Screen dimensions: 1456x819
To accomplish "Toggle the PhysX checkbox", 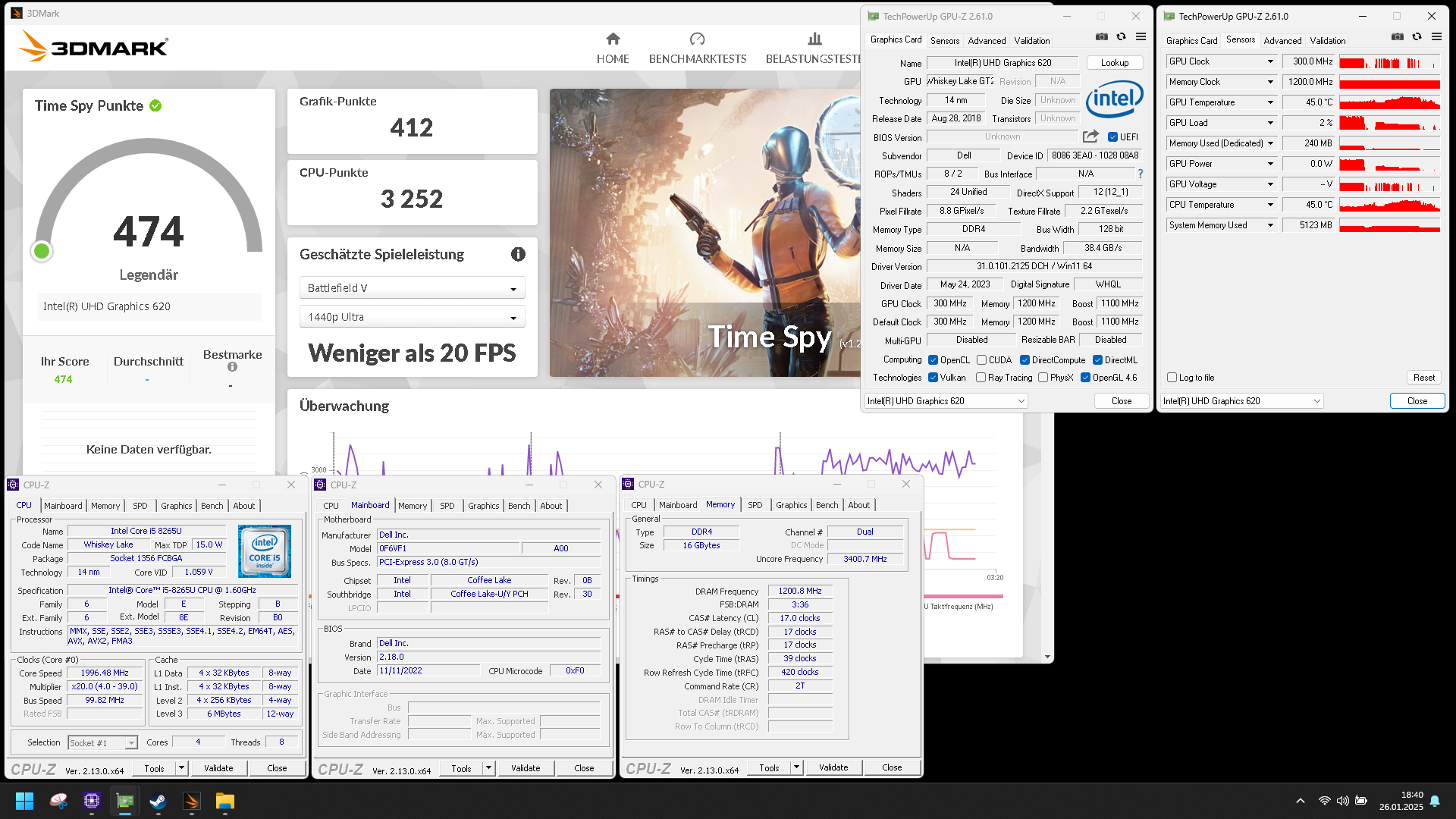I will tap(1043, 378).
